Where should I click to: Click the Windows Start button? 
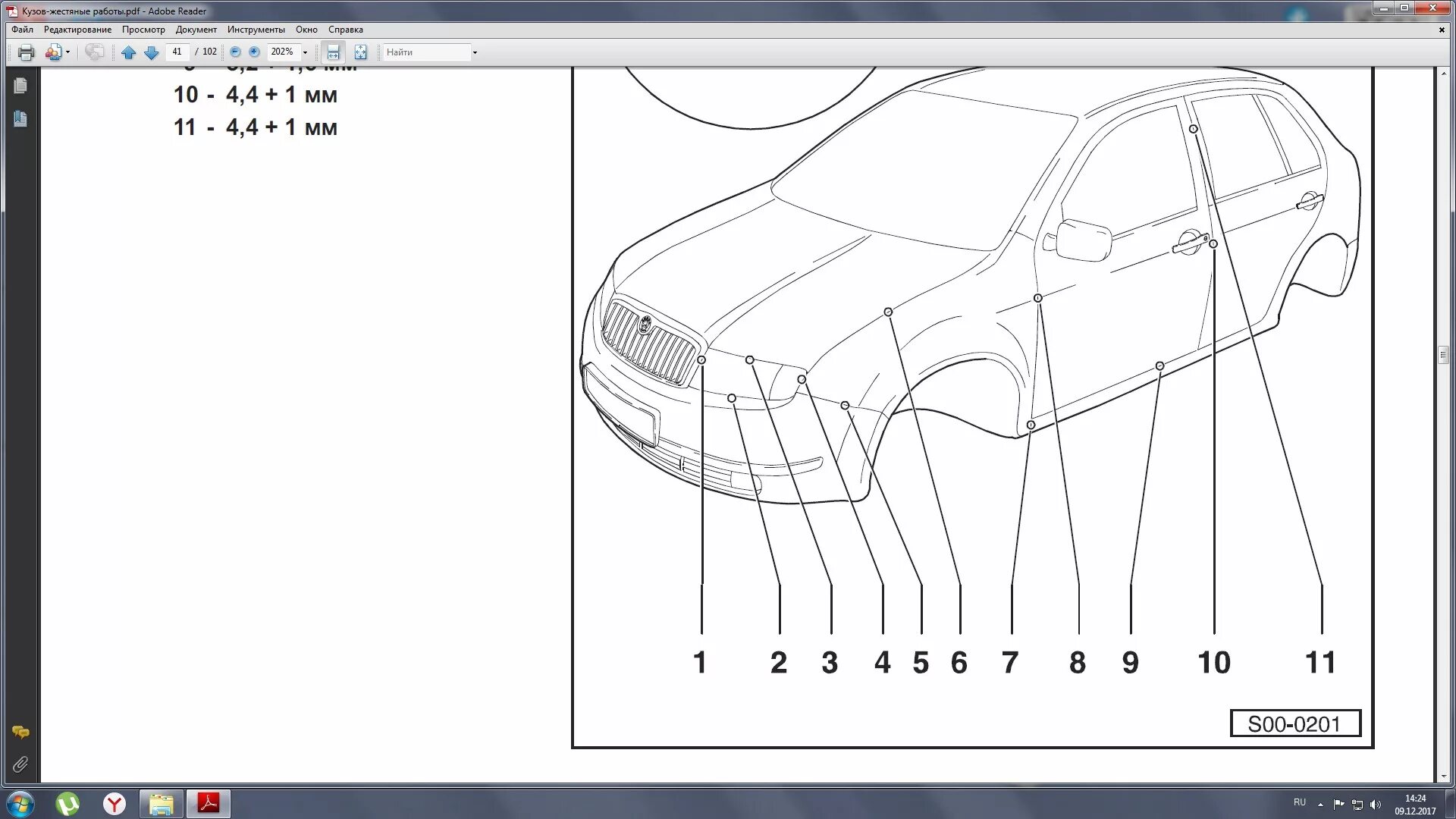click(x=20, y=804)
